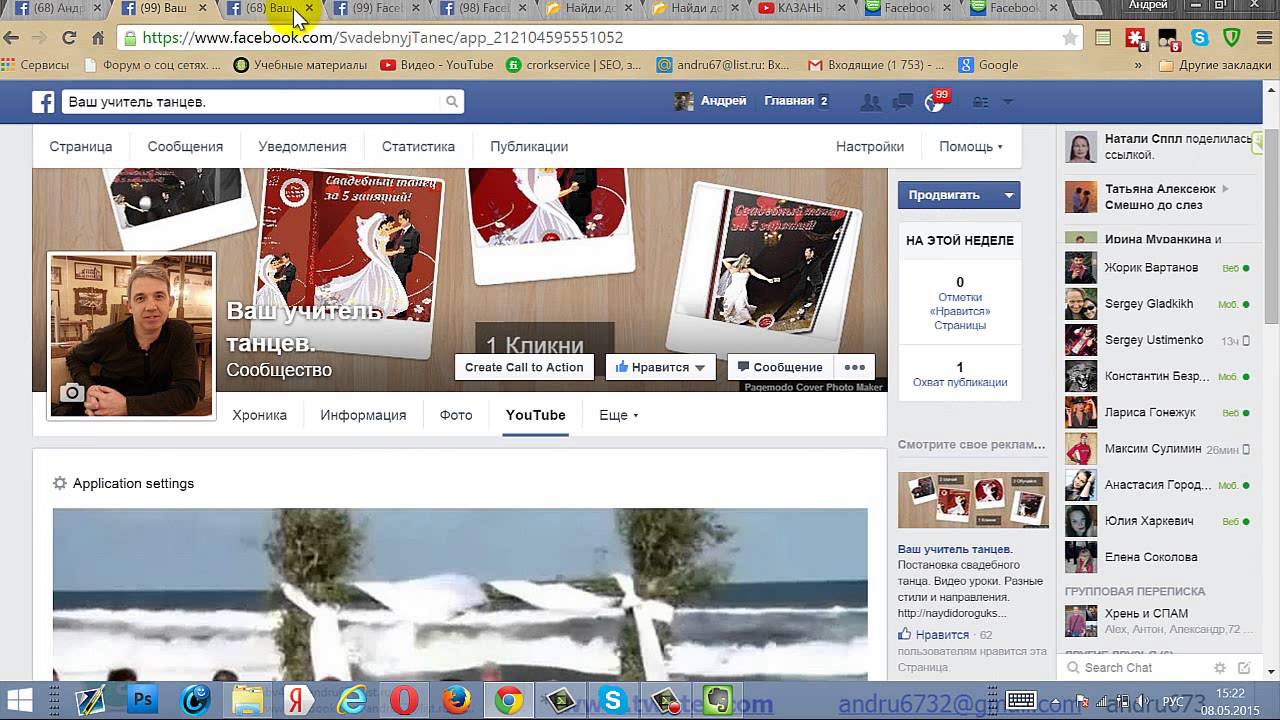Click the search magnifier icon
This screenshot has width=1280, height=720.
pyautogui.click(x=452, y=102)
